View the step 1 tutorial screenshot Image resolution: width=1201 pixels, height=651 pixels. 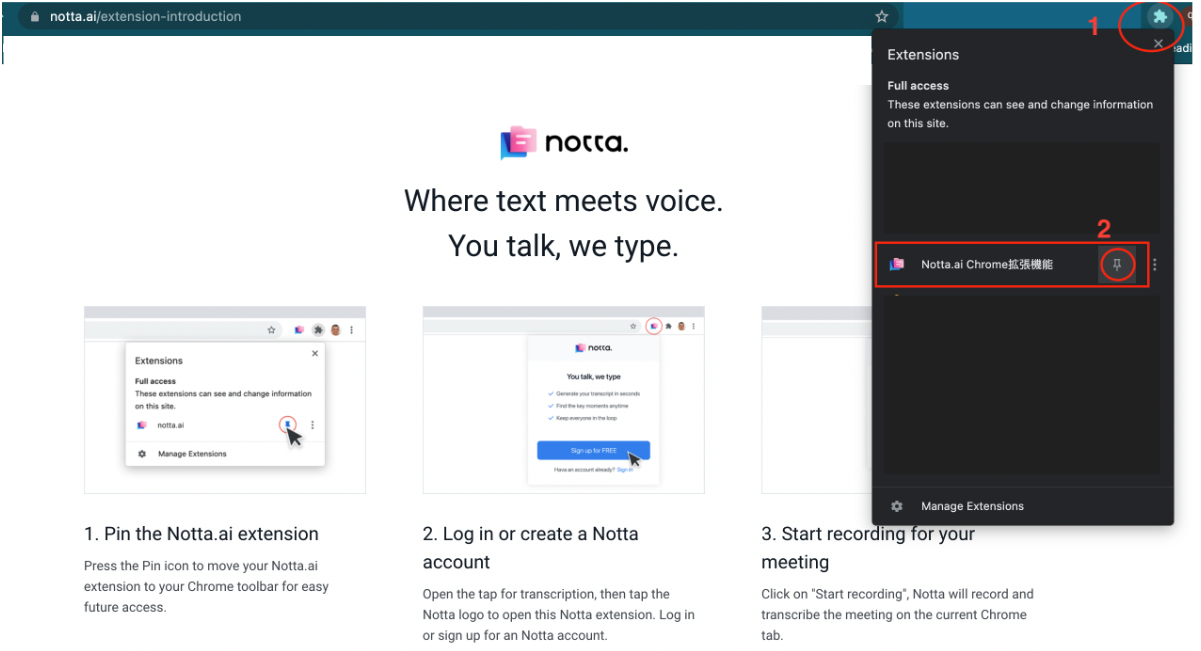point(224,400)
